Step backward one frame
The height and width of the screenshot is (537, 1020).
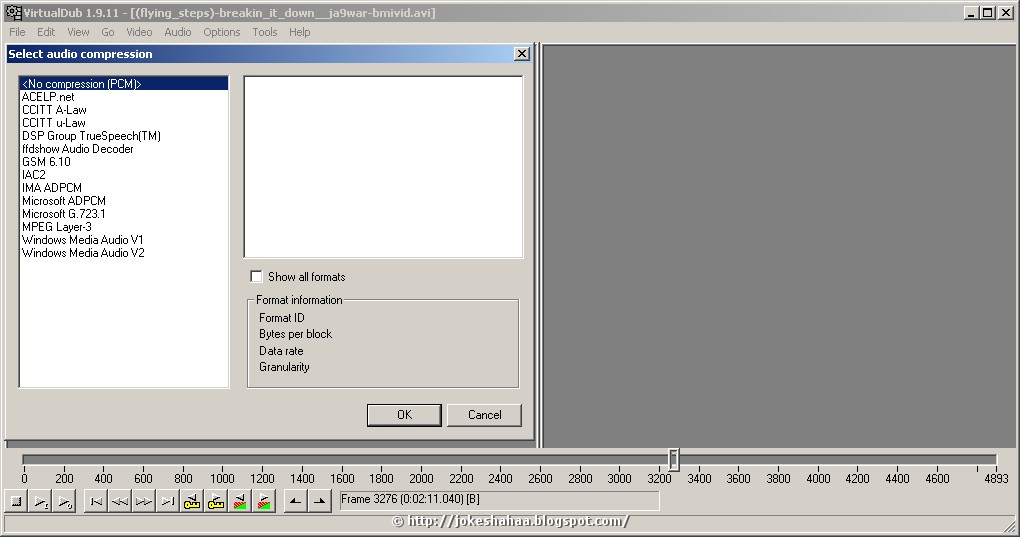[x=120, y=501]
